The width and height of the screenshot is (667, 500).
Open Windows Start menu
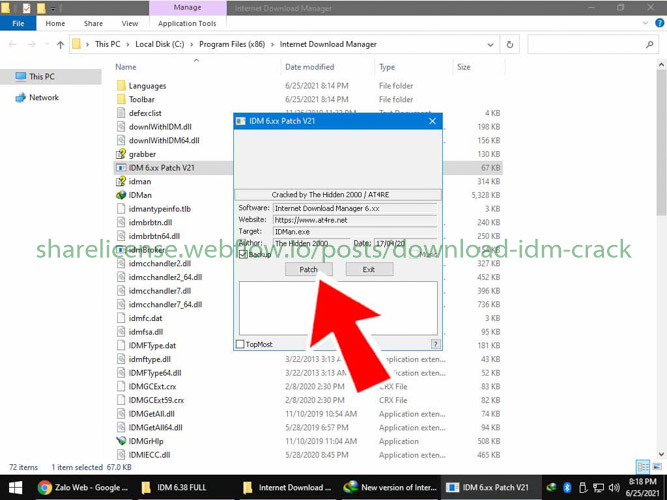pyautogui.click(x=16, y=487)
